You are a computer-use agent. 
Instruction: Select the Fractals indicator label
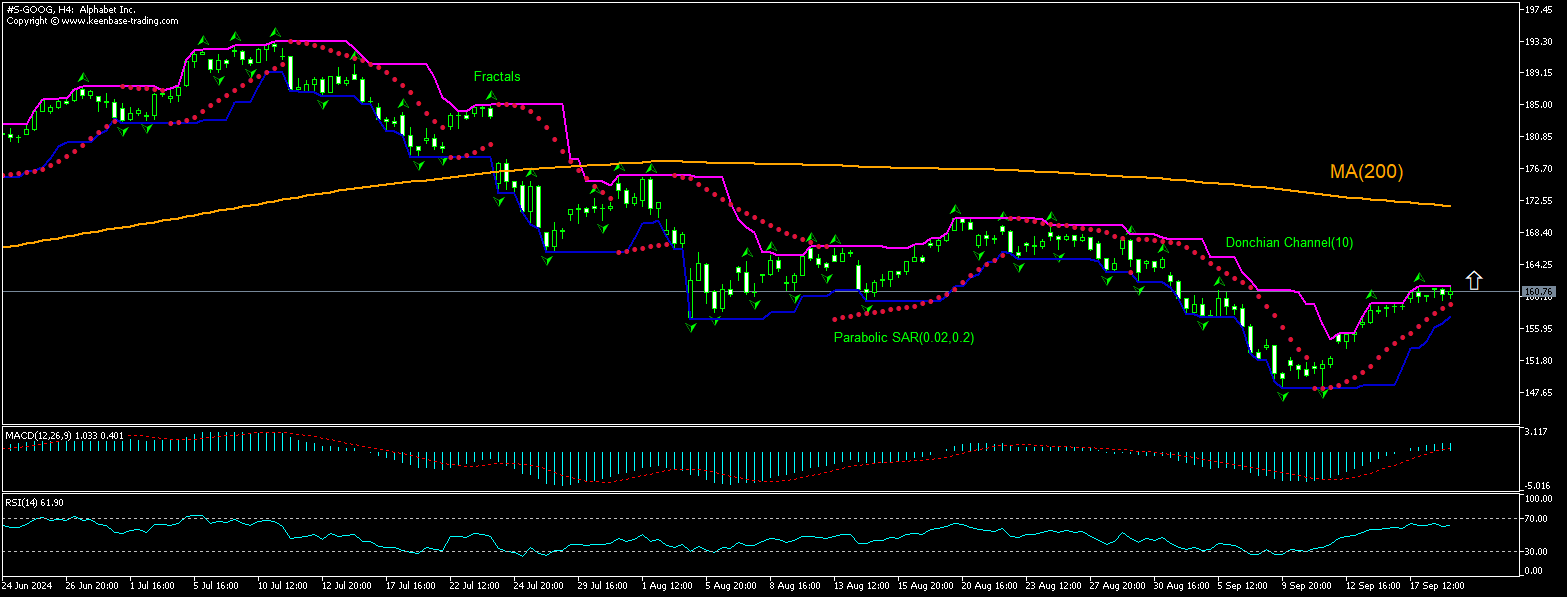coord(497,77)
